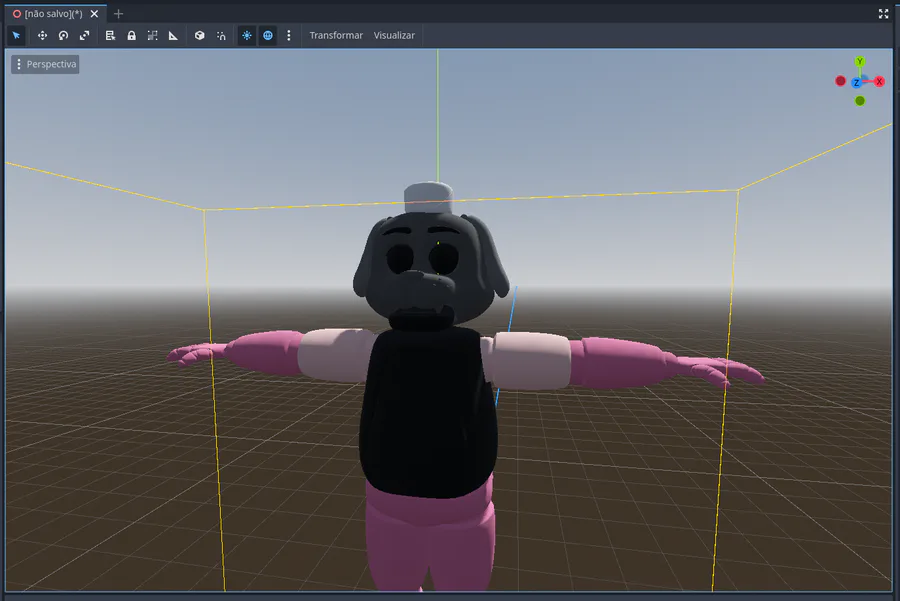Activate the Select mode arrow tool
This screenshot has width=900, height=601.
(x=16, y=36)
